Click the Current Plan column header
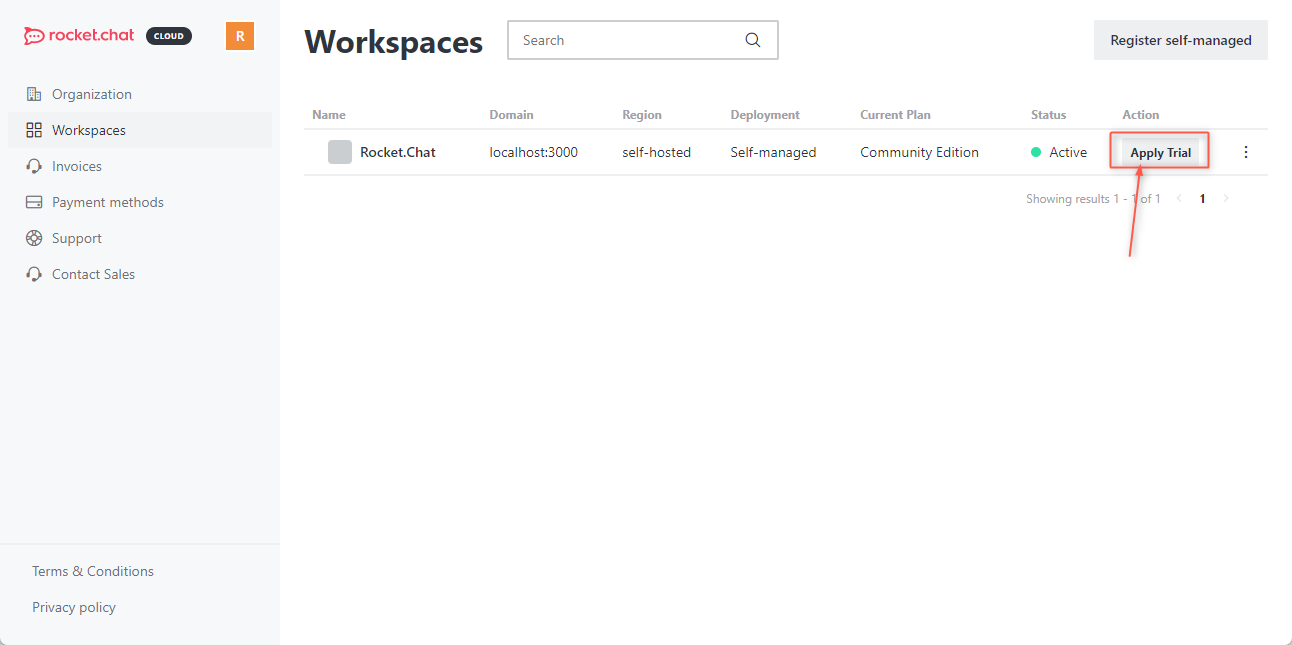The image size is (1292, 645). tap(896, 115)
